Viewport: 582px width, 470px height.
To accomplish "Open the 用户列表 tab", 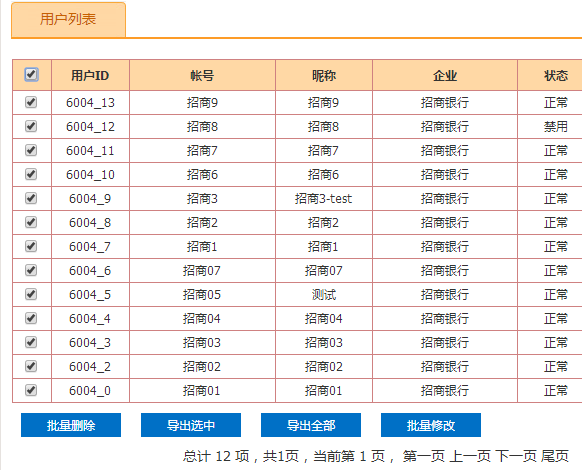I will (68, 19).
